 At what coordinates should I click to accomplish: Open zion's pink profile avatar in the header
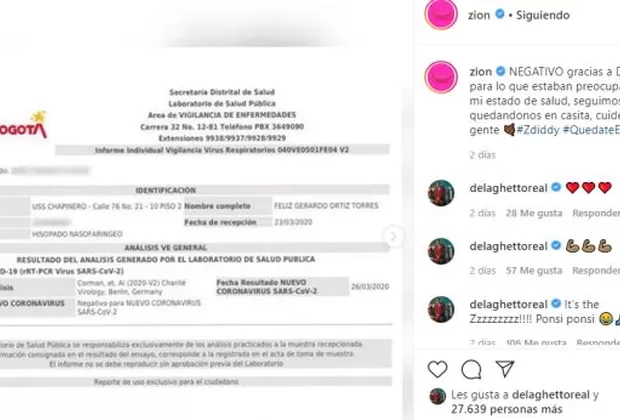coord(441,13)
